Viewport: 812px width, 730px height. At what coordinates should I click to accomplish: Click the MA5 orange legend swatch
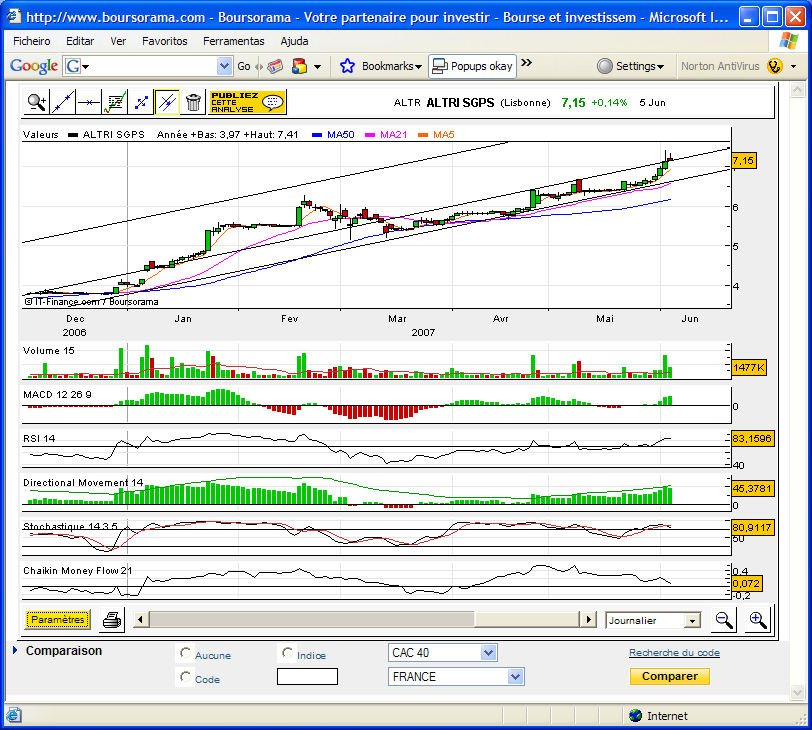point(423,135)
